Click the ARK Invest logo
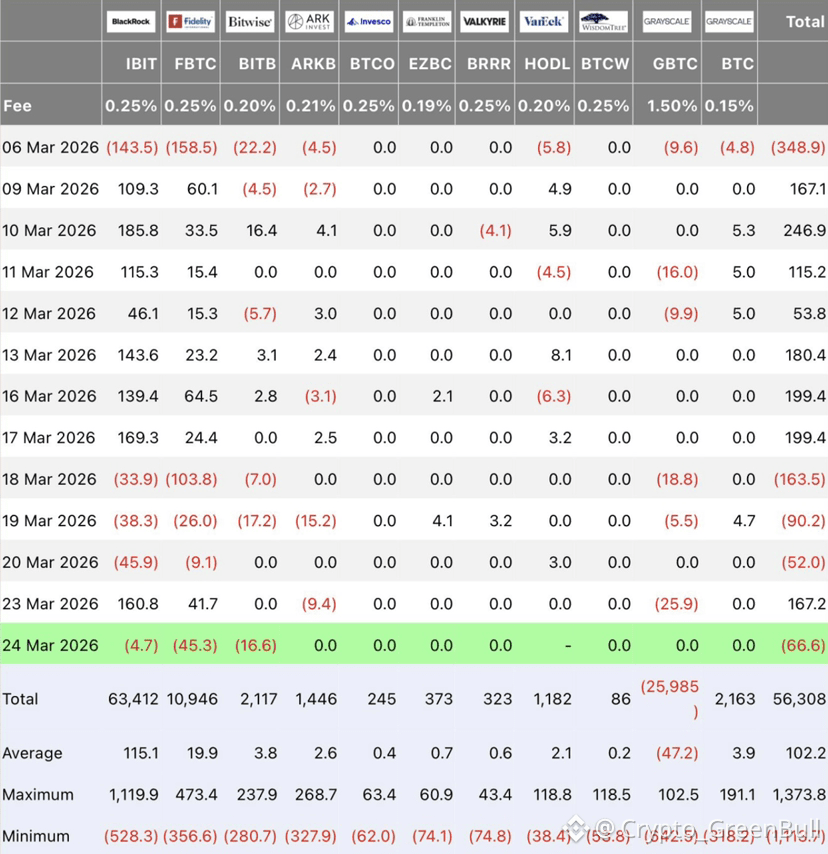828x854 pixels. coord(309,22)
